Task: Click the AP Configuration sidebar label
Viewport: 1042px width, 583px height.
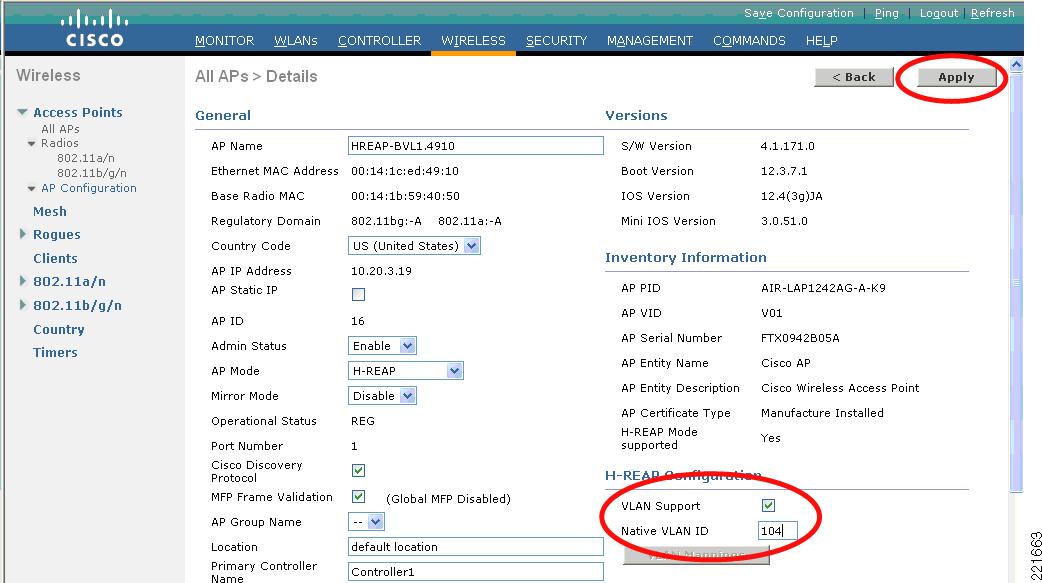Action: click(89, 188)
